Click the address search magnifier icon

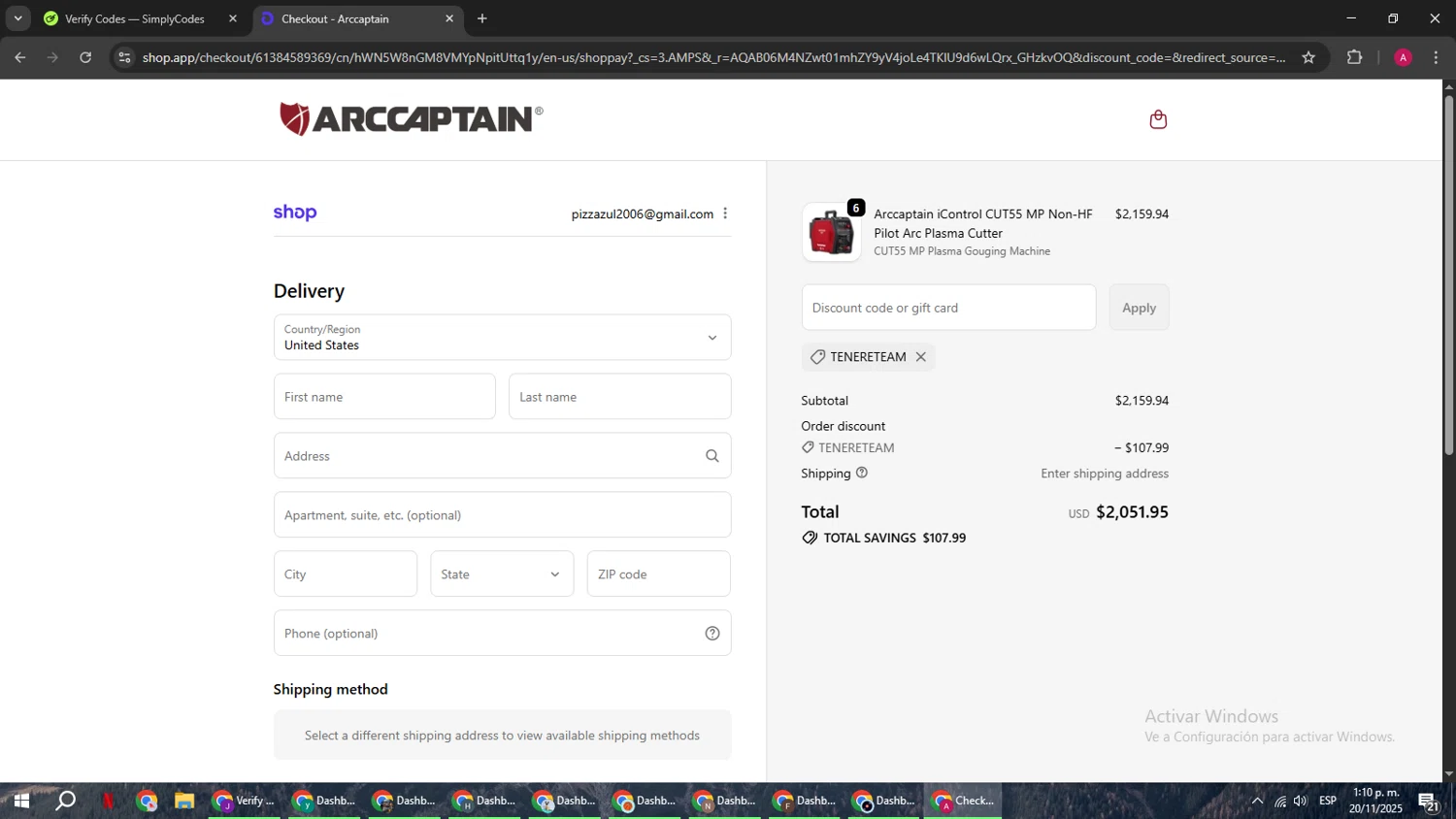[711, 456]
